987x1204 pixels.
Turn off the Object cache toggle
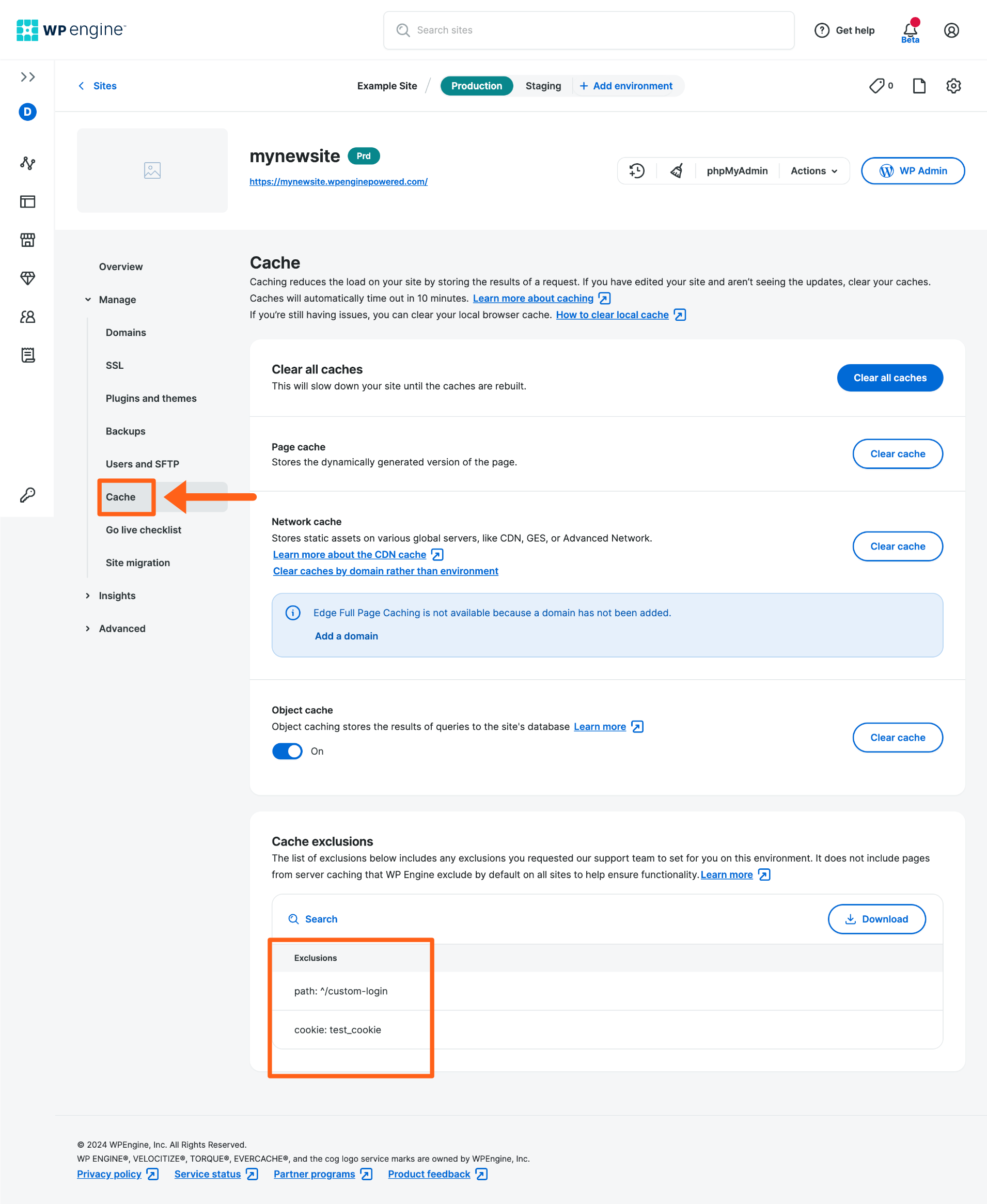pyautogui.click(x=287, y=751)
